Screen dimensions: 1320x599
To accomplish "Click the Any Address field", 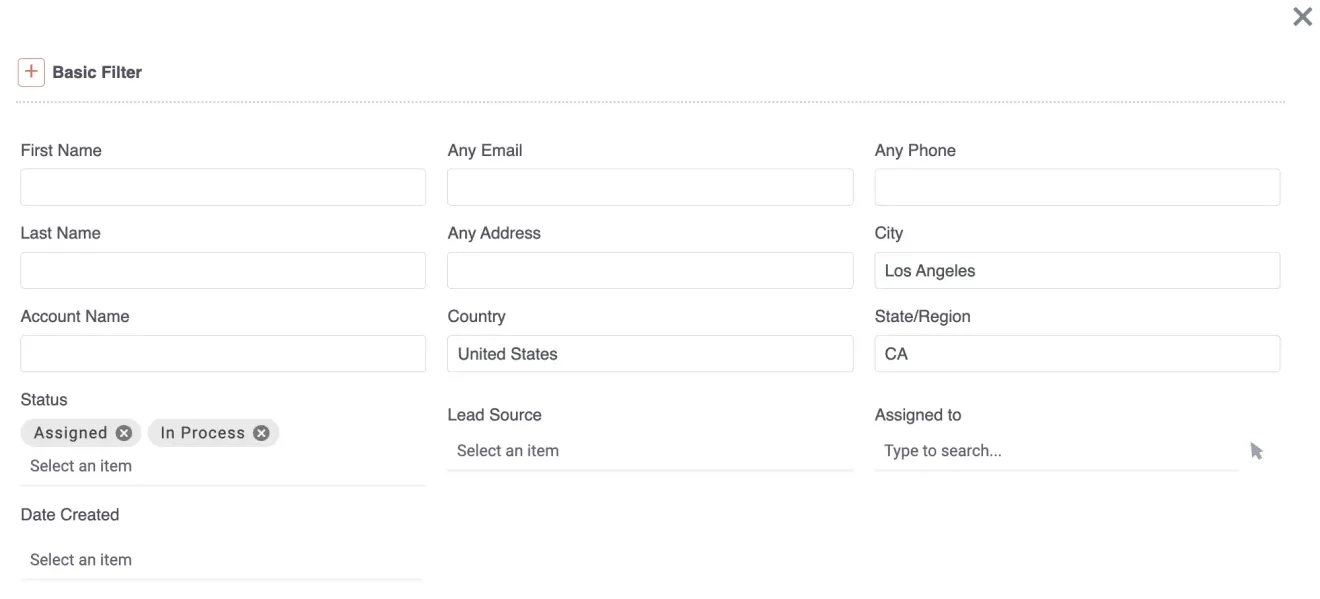I will pos(650,269).
